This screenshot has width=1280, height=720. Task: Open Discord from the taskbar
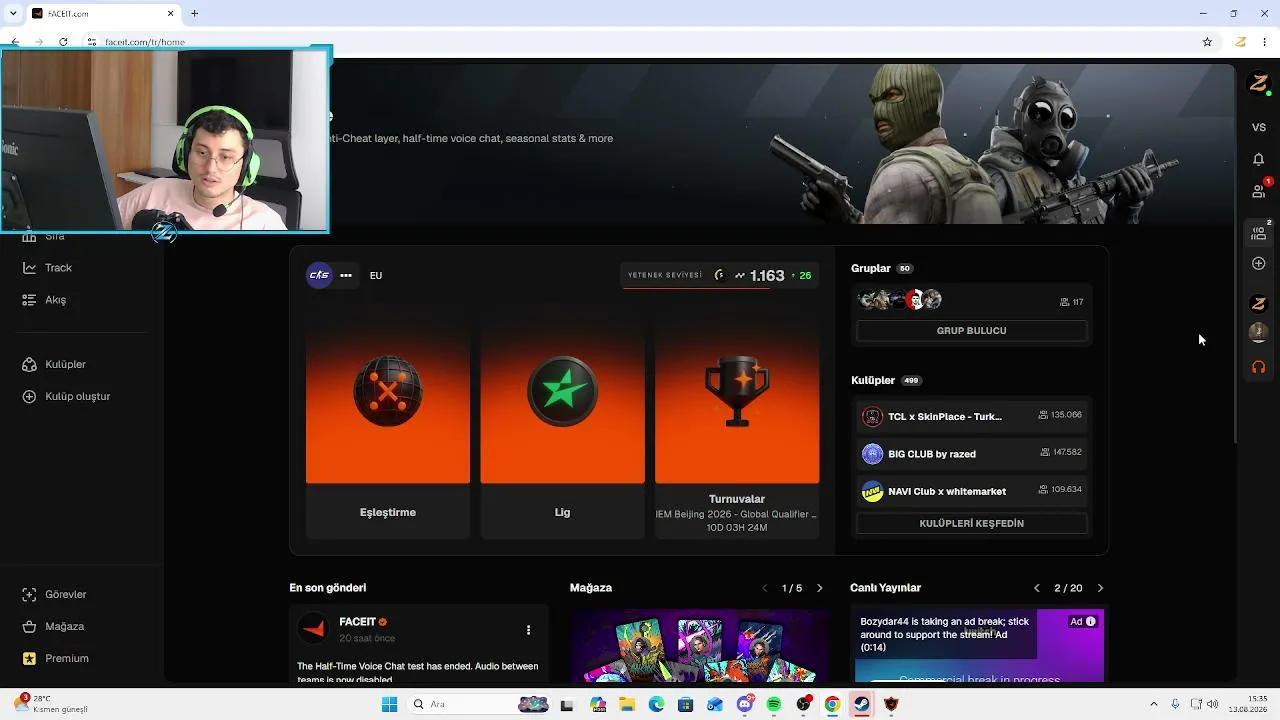(745, 704)
